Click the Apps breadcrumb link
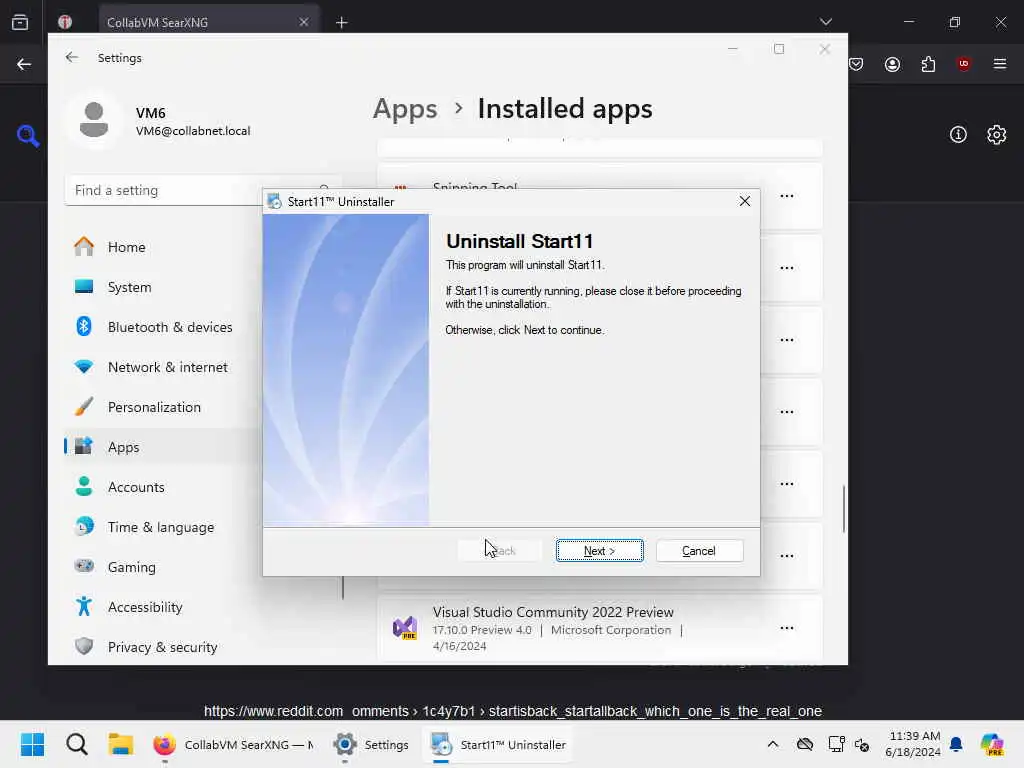 tap(405, 109)
